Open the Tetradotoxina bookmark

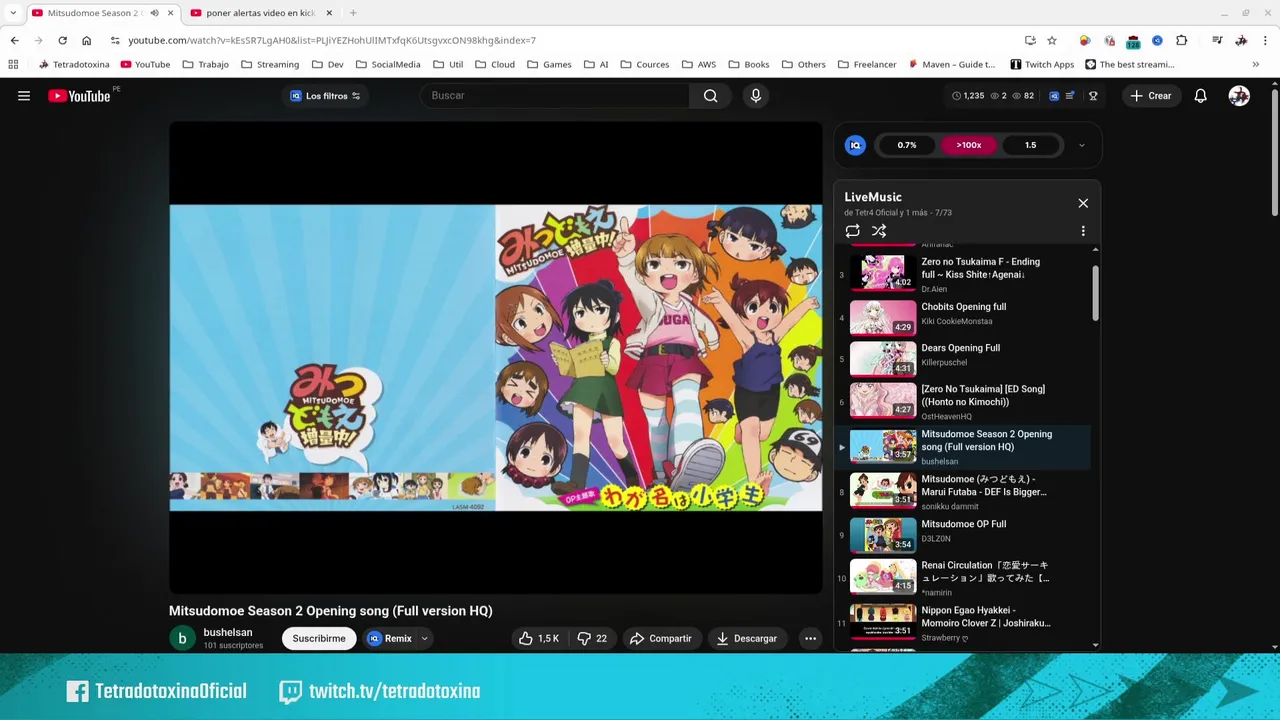[x=73, y=64]
